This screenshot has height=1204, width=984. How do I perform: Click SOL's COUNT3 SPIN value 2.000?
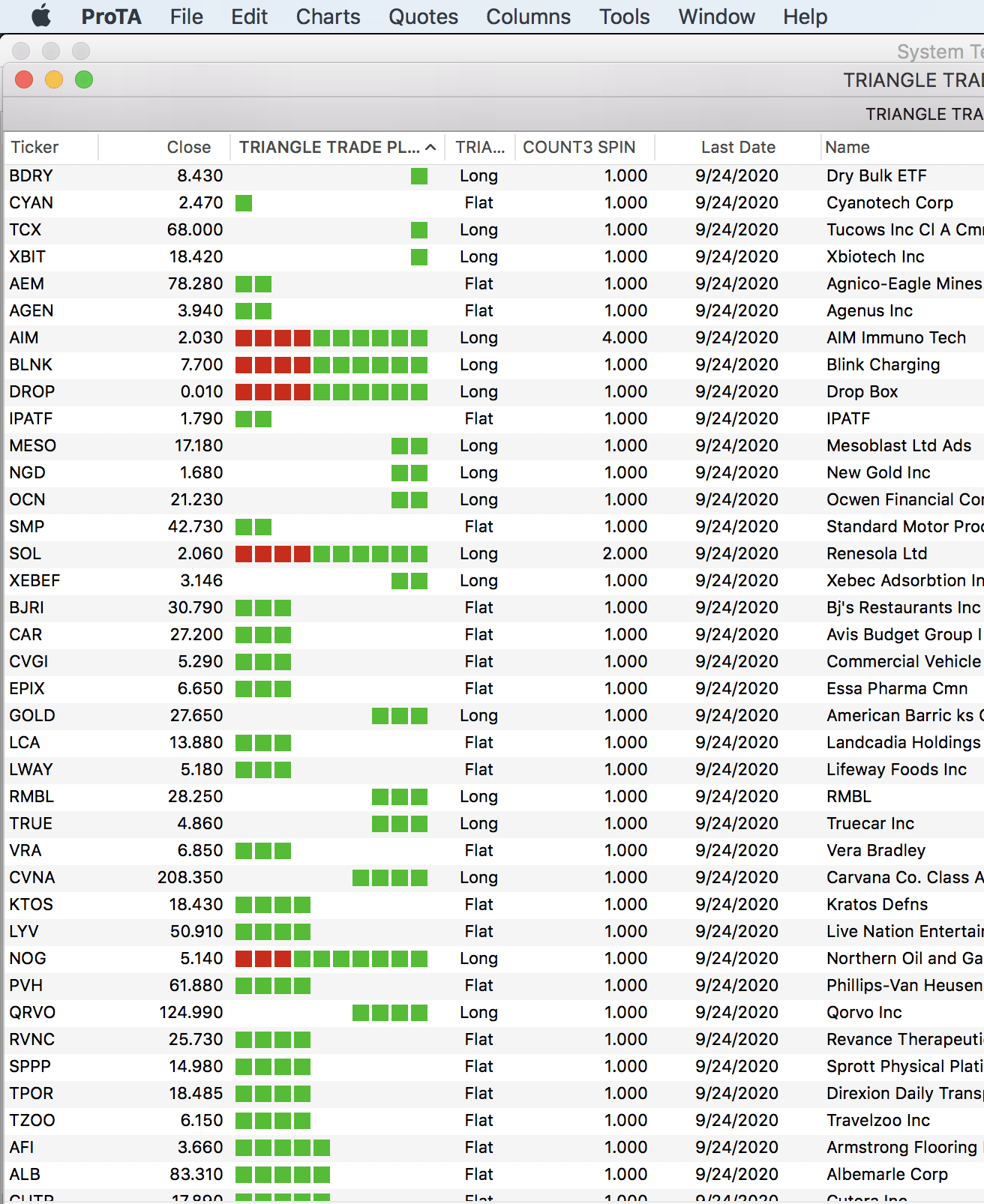[x=624, y=553]
